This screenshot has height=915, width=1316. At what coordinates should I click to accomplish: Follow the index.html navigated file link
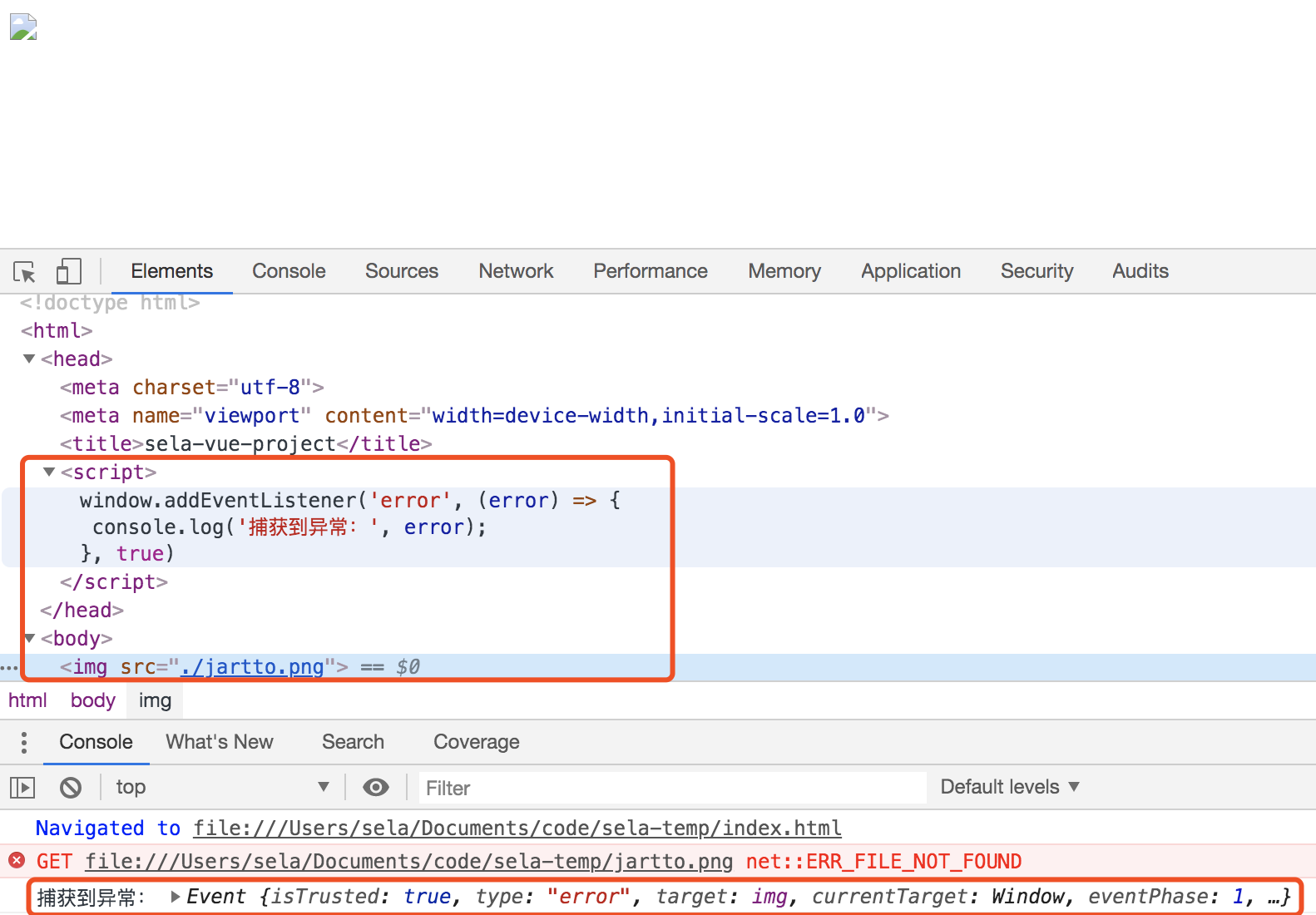click(x=517, y=828)
